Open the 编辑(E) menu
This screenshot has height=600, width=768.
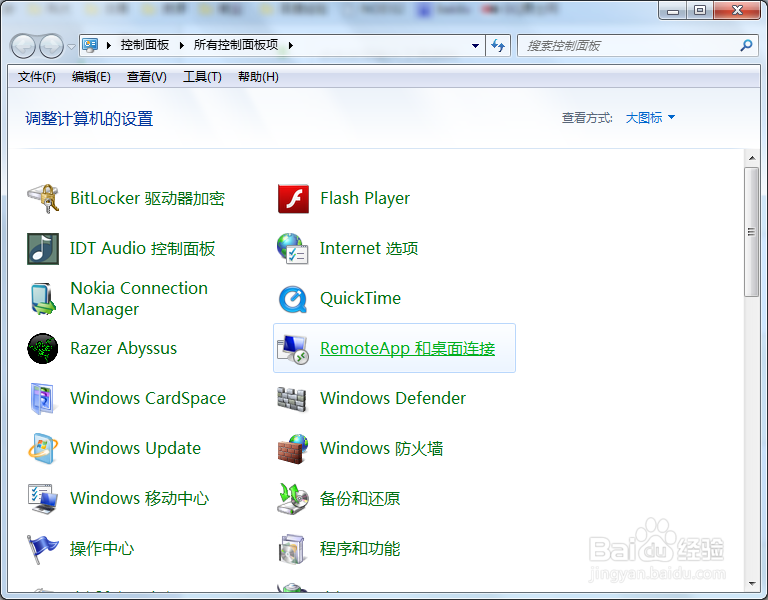click(x=91, y=77)
